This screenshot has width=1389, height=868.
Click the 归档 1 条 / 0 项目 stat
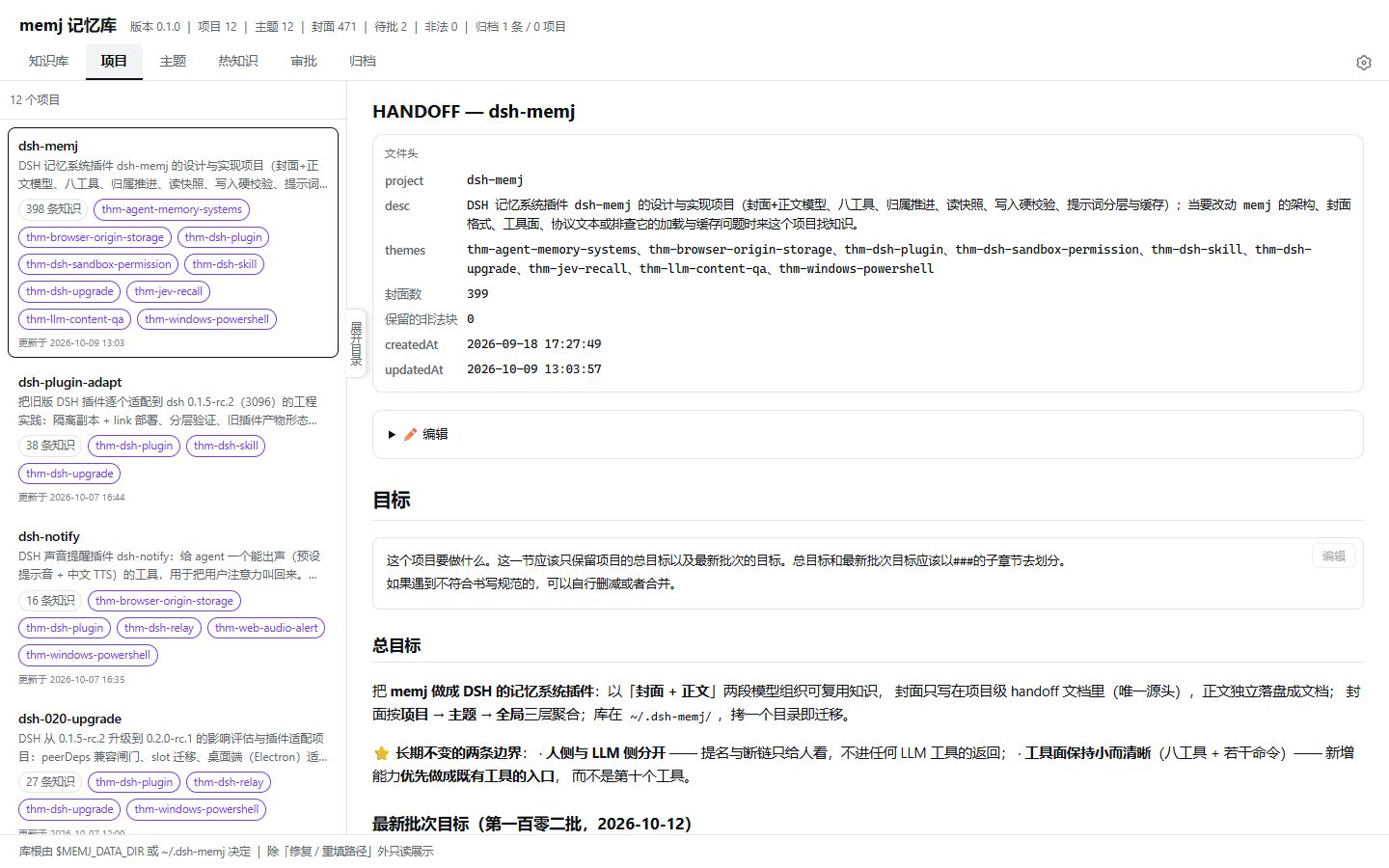coord(521,27)
